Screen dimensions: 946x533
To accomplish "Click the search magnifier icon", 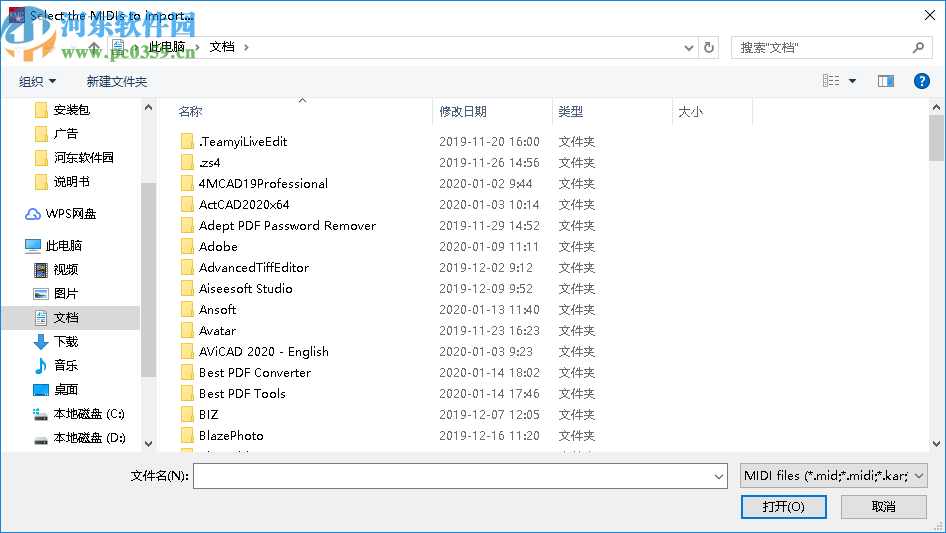I will pos(918,47).
